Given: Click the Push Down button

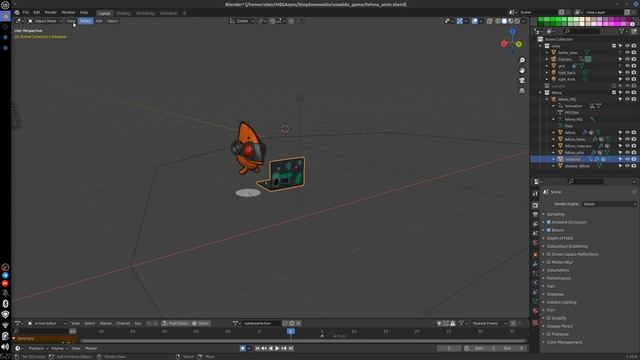Looking at the screenshot, I should coord(175,323).
